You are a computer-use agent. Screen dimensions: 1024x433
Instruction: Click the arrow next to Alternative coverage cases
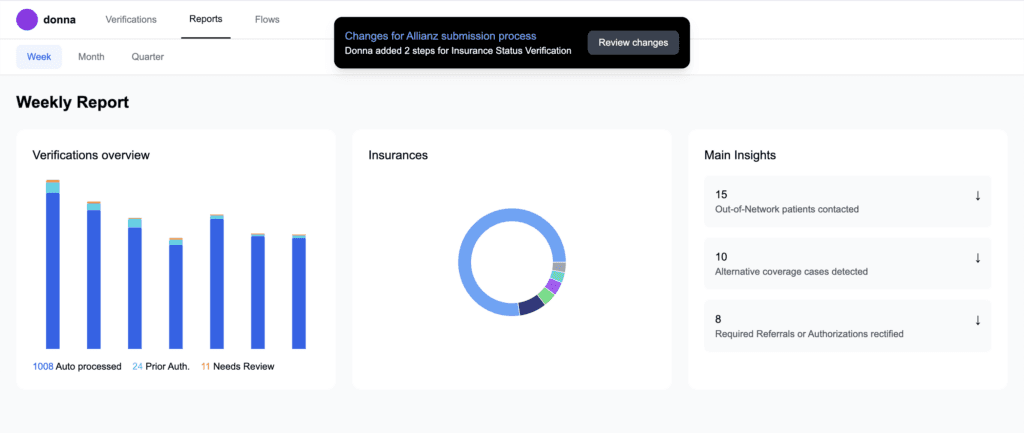click(977, 257)
